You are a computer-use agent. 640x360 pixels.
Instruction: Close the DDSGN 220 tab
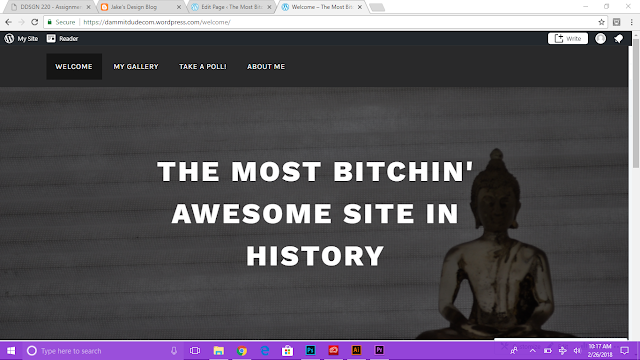88,7
